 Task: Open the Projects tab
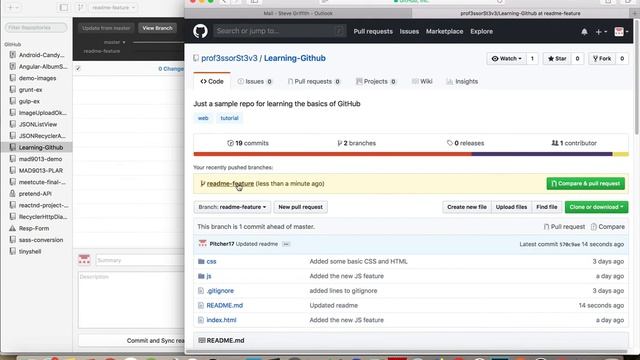coord(376,82)
